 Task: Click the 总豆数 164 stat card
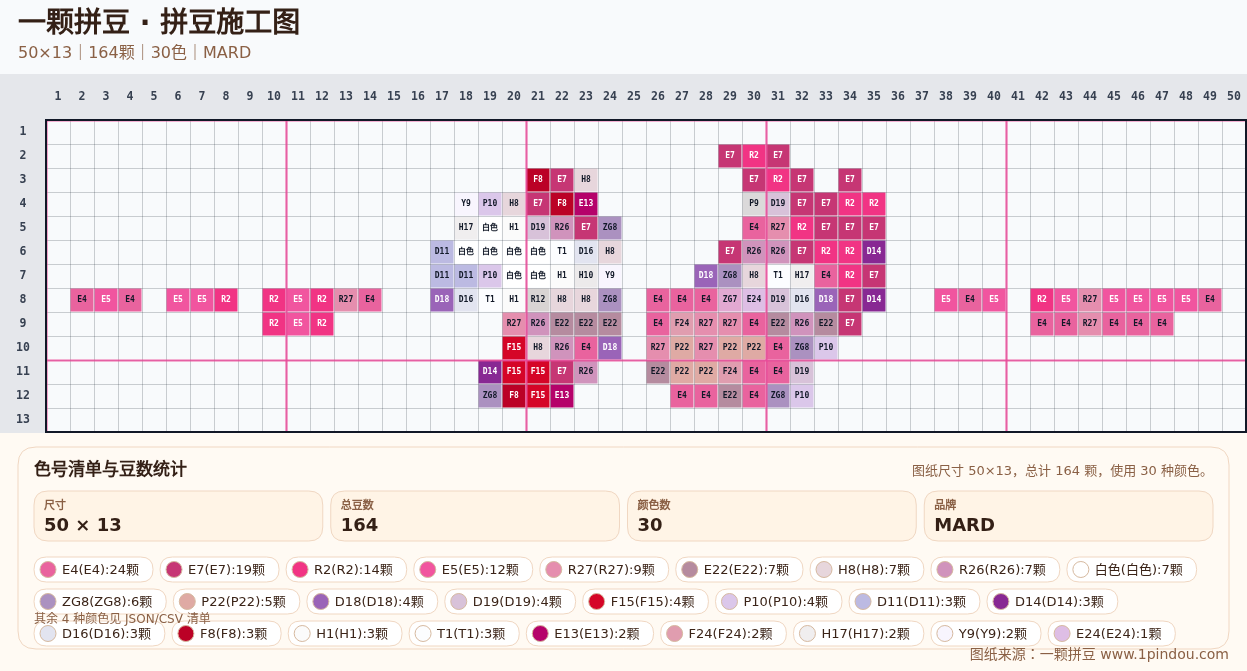[475, 516]
